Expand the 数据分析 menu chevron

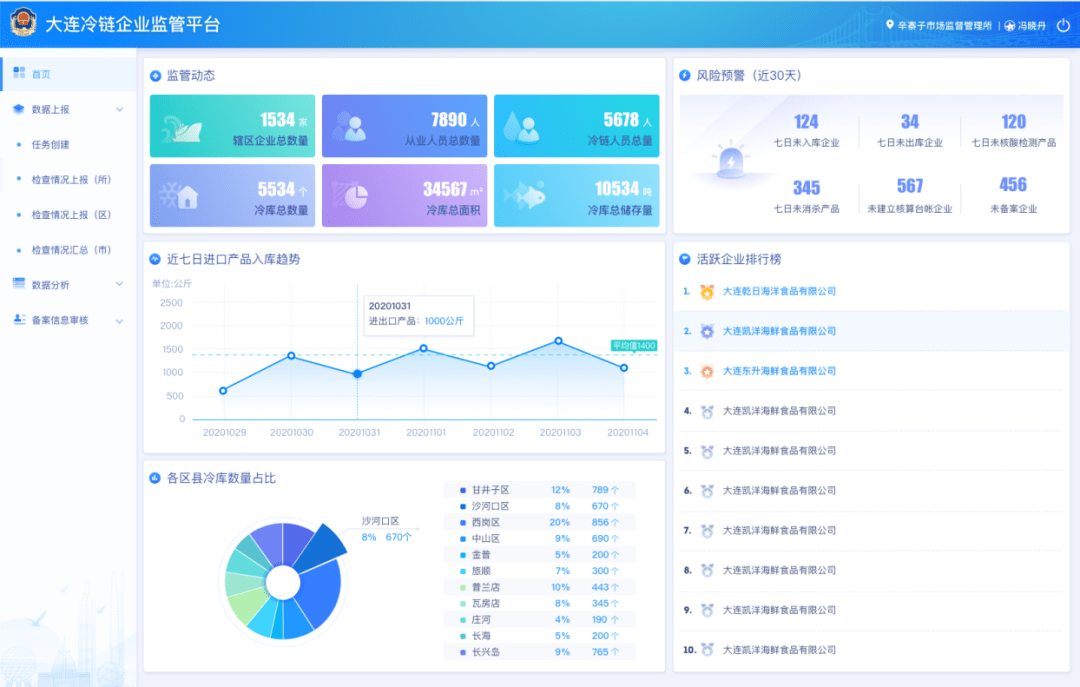coord(120,285)
